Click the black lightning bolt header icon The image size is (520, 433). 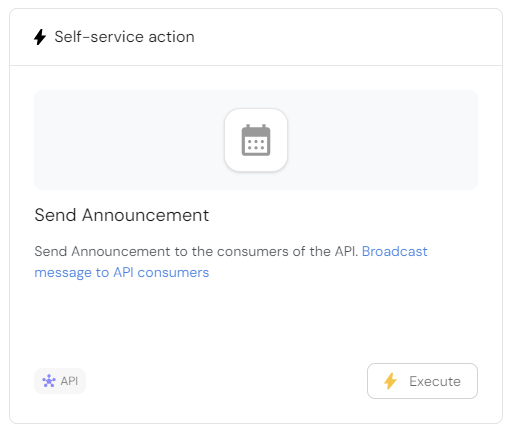[40, 37]
